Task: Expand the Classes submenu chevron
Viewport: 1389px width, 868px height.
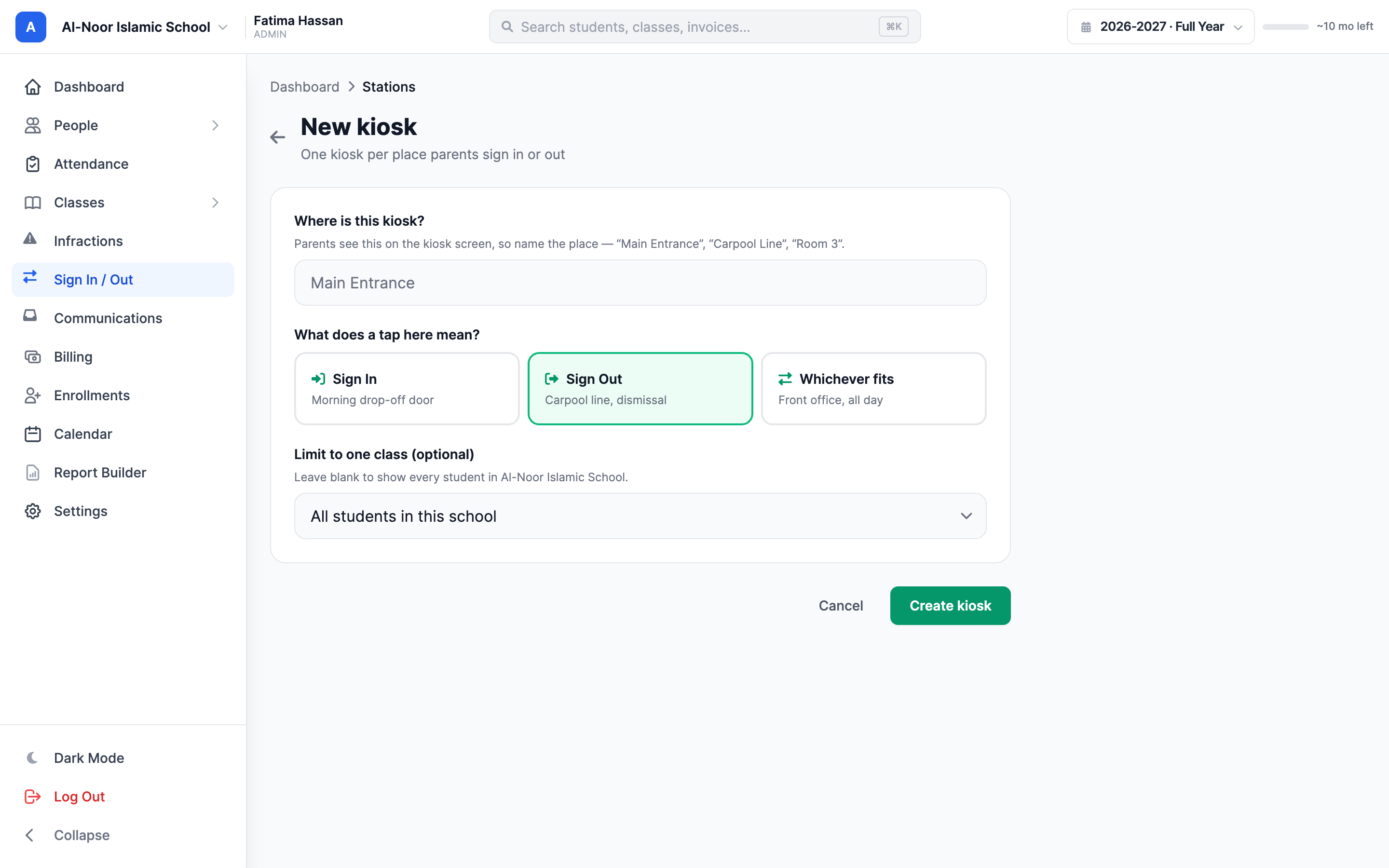Action: tap(215, 203)
